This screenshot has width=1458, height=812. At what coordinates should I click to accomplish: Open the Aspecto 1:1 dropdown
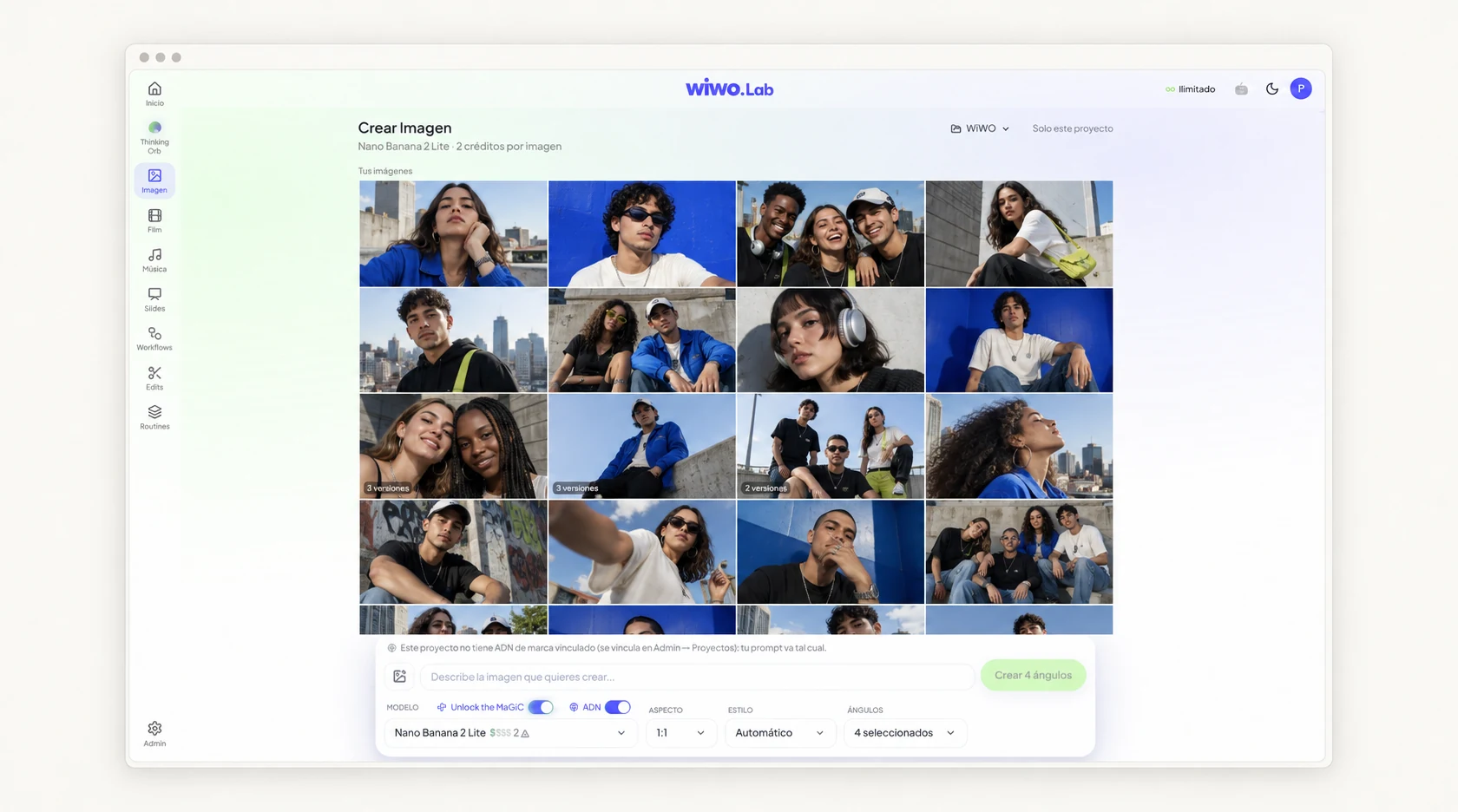680,733
